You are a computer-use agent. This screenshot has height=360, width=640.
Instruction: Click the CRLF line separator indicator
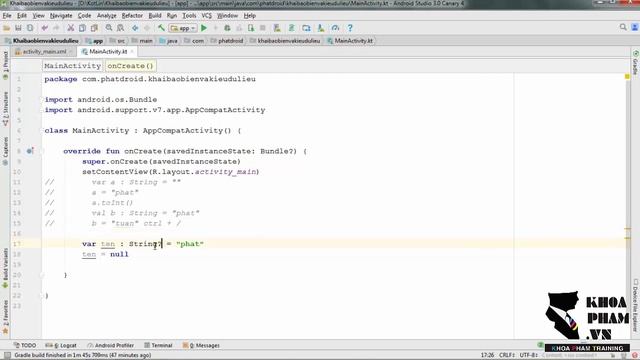(x=507, y=355)
